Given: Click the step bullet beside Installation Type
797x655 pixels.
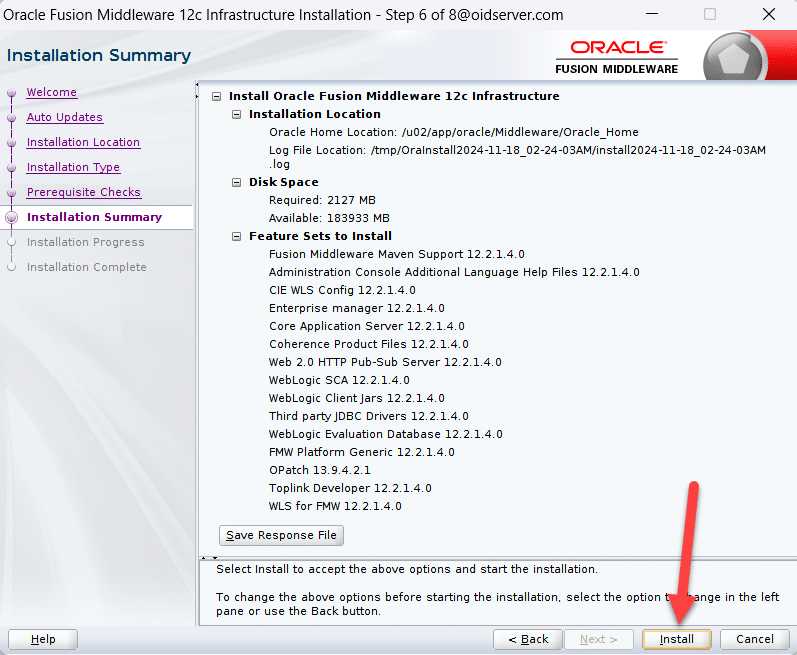Looking at the screenshot, I should point(12,168).
